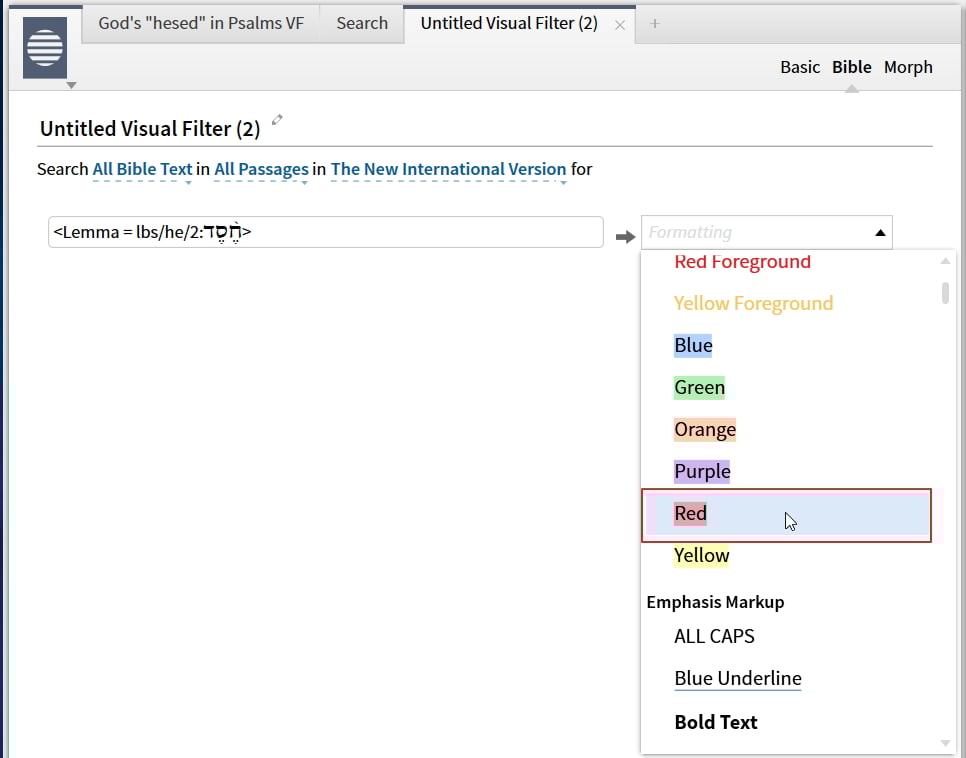
Task: Choose the Morph search type
Action: coord(908,67)
